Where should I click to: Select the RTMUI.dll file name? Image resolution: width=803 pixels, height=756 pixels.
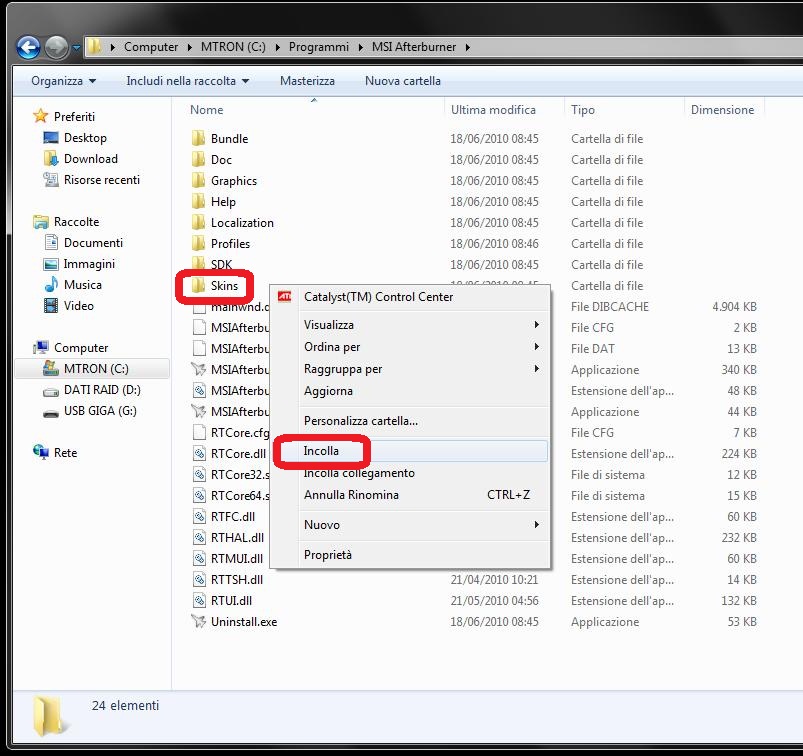pos(237,558)
